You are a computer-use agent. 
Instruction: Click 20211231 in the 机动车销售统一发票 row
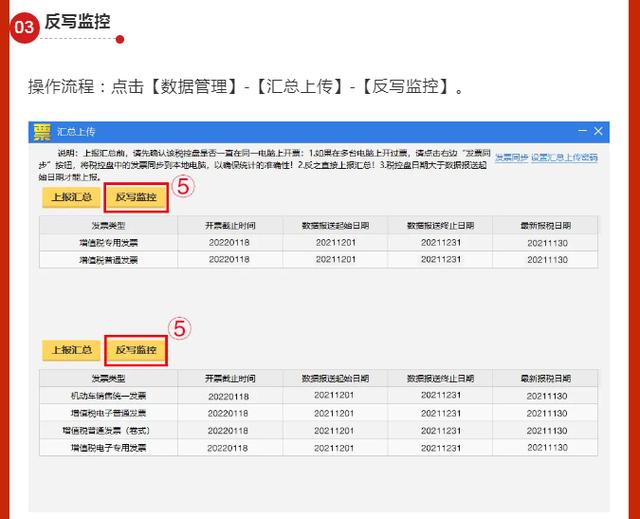pos(441,395)
